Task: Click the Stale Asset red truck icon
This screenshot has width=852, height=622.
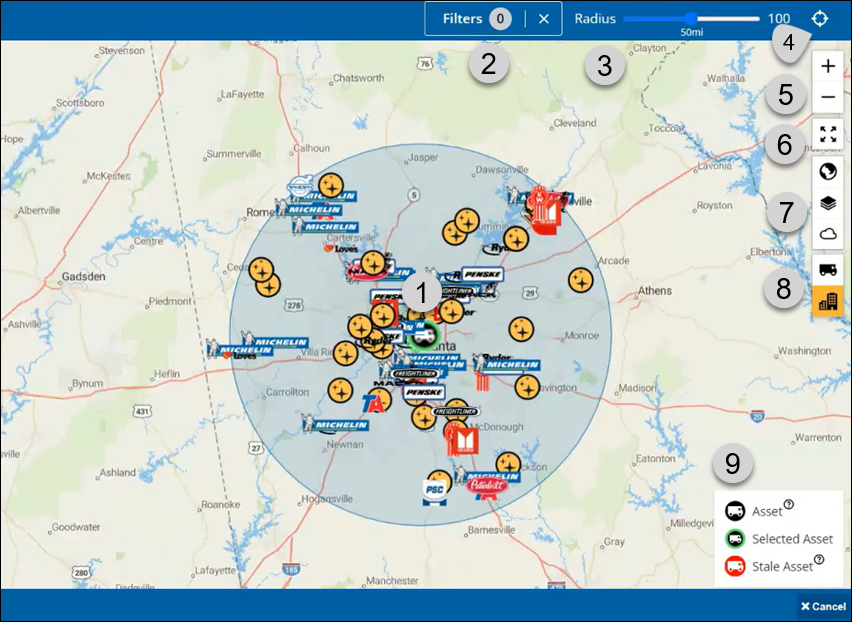Action: [735, 566]
